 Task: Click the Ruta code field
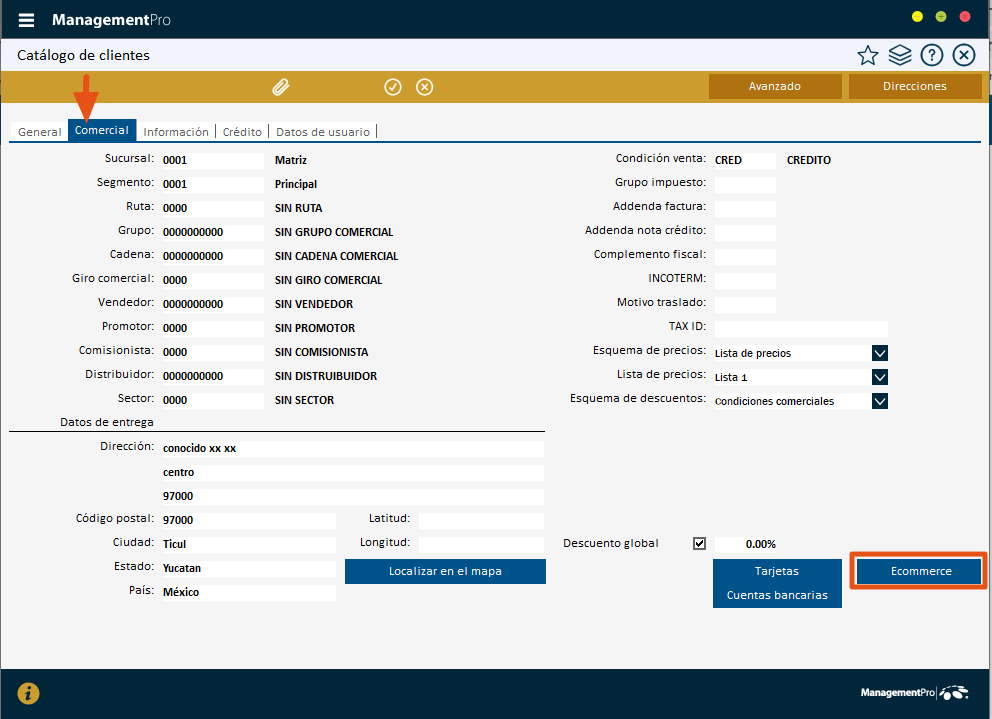click(213, 208)
